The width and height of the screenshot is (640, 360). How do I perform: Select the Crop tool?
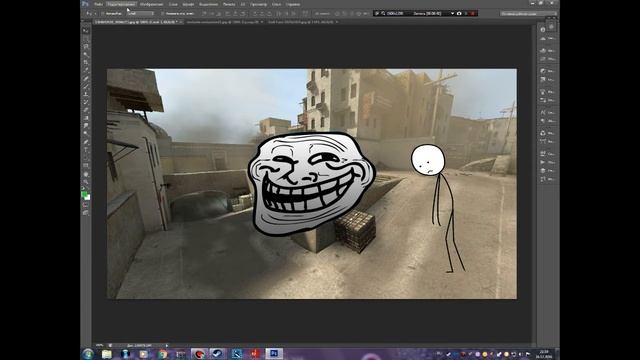(86, 62)
